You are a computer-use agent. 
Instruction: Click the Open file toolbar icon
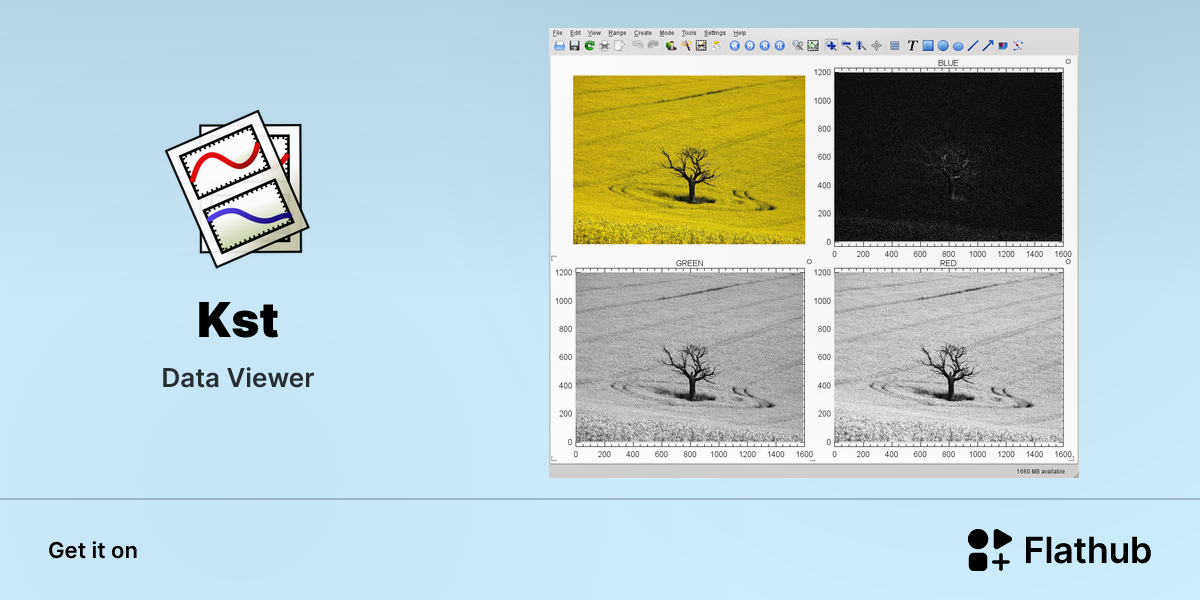click(559, 46)
